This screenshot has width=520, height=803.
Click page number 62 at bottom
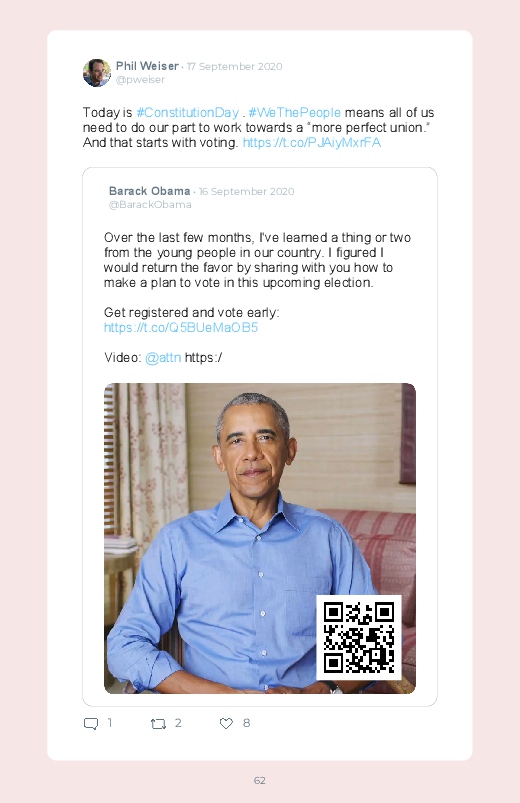coord(260,780)
